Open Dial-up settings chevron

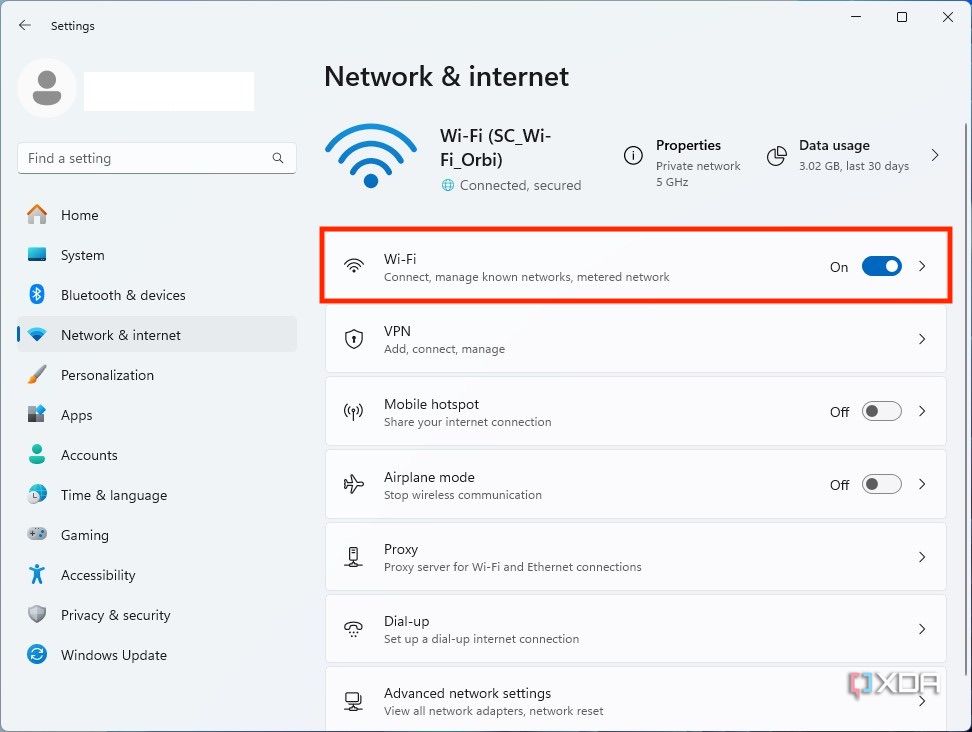(x=922, y=629)
